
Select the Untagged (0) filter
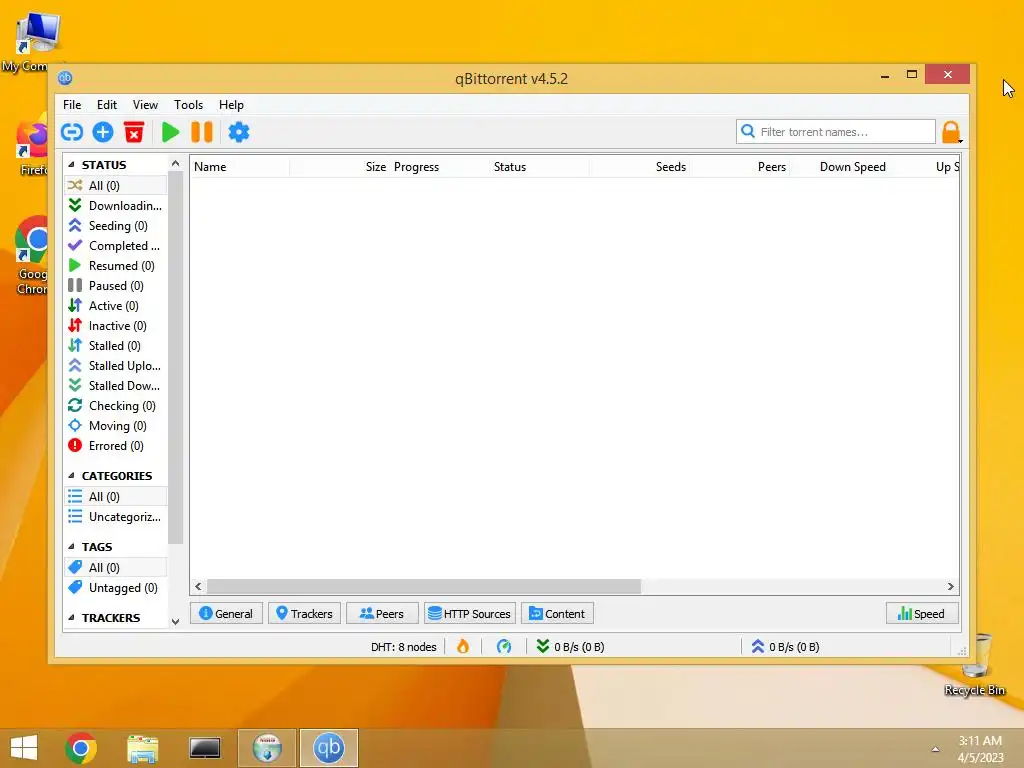116,588
